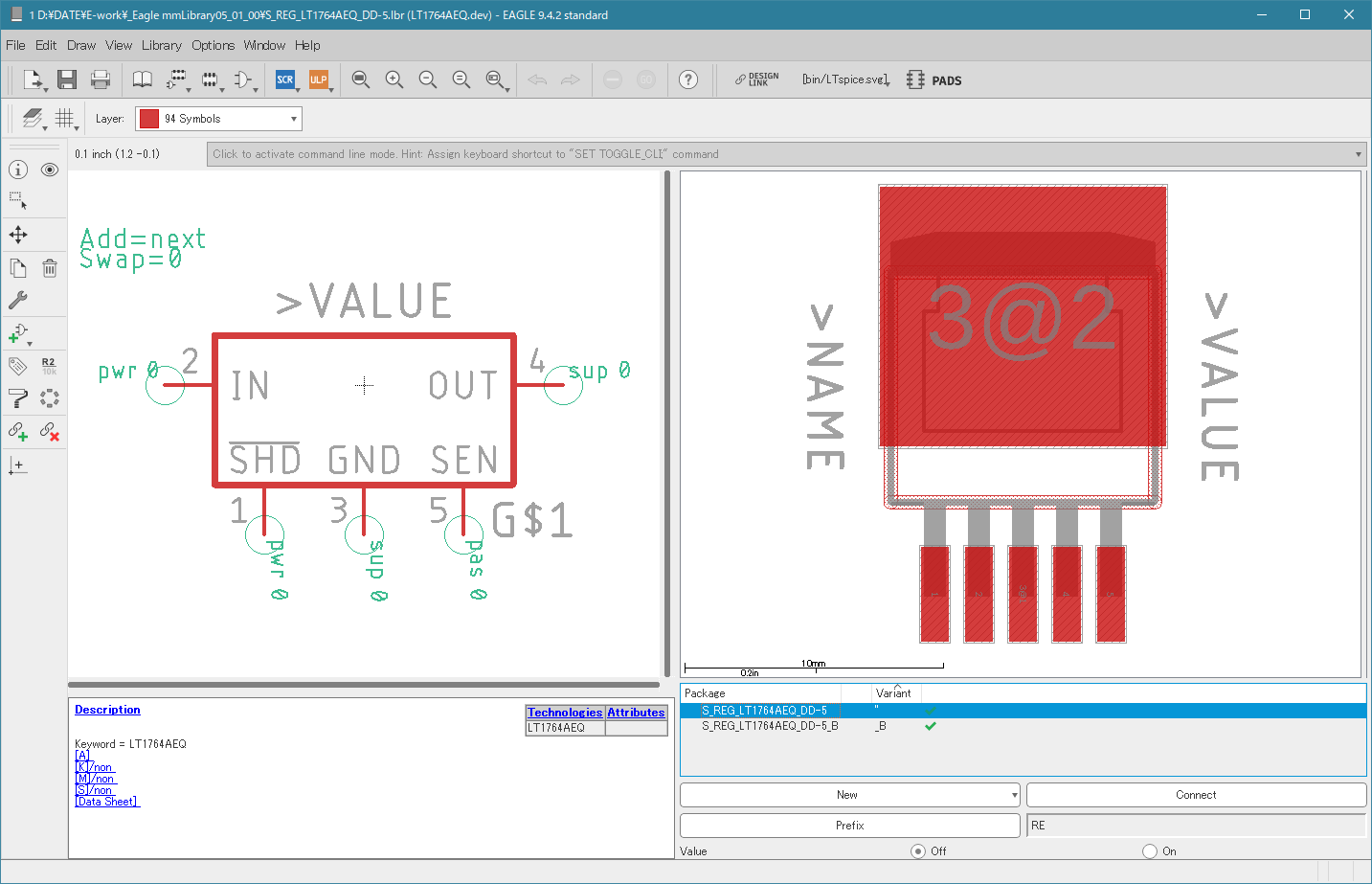Click the PADS toolbar button
This screenshot has height=884, width=1372.
(934, 80)
